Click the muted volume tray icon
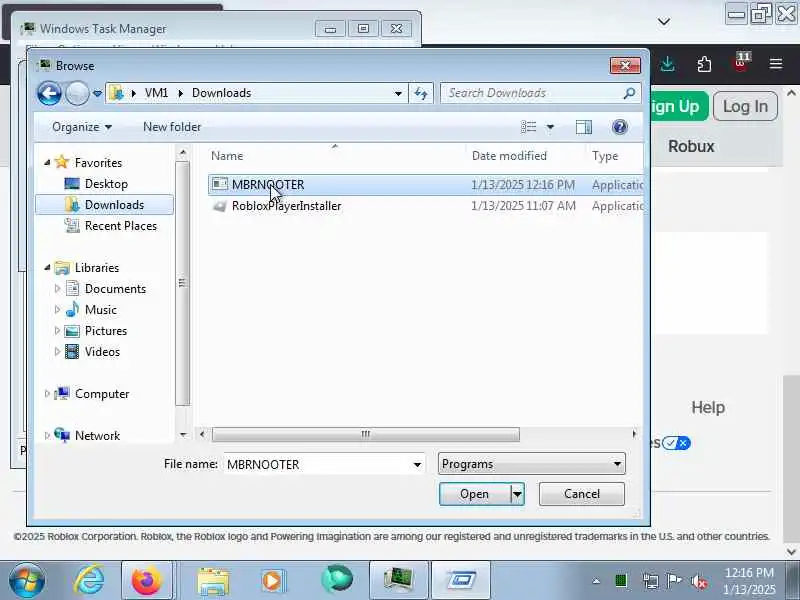 [698, 581]
